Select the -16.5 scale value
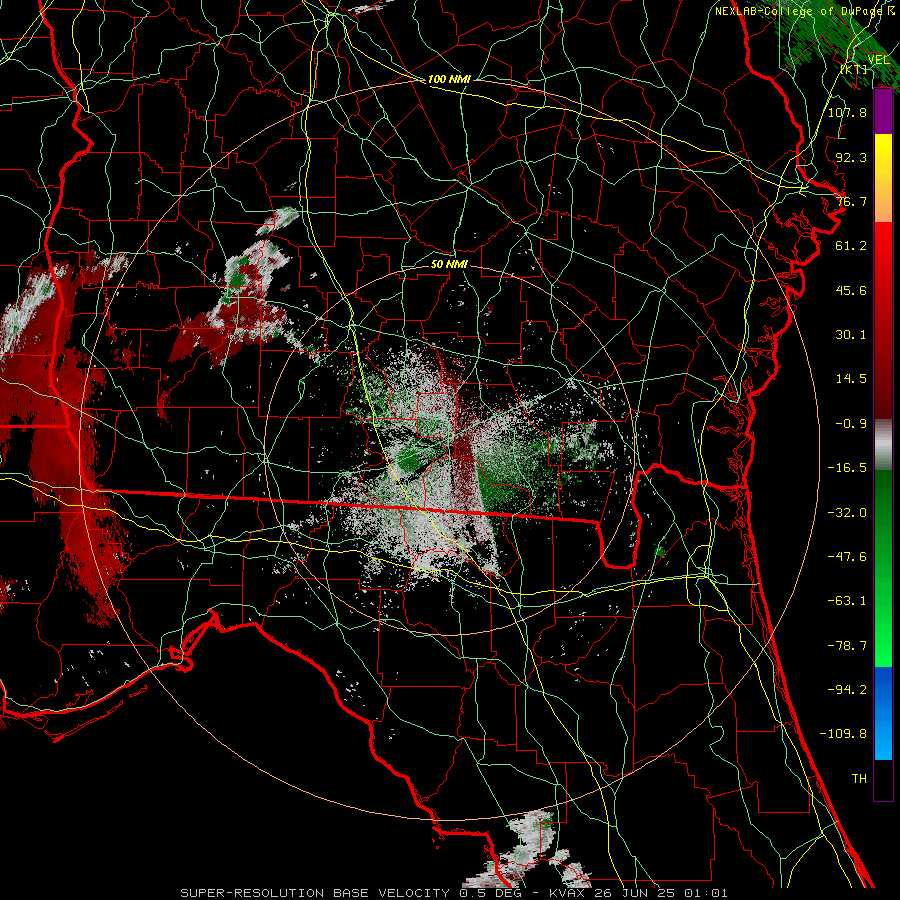This screenshot has height=900, width=900. [847, 468]
